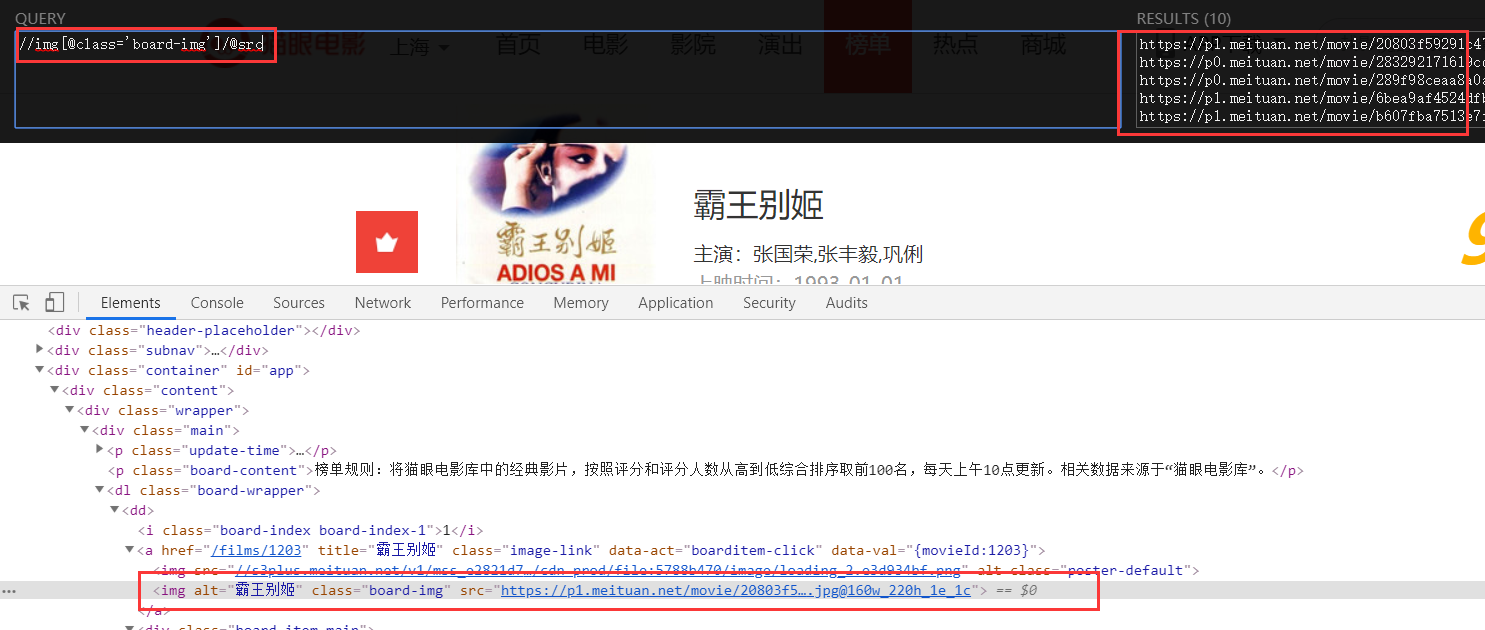The image size is (1485, 630).
Task: Toggle the device toolbar in DevTools
Action: pyautogui.click(x=54, y=302)
